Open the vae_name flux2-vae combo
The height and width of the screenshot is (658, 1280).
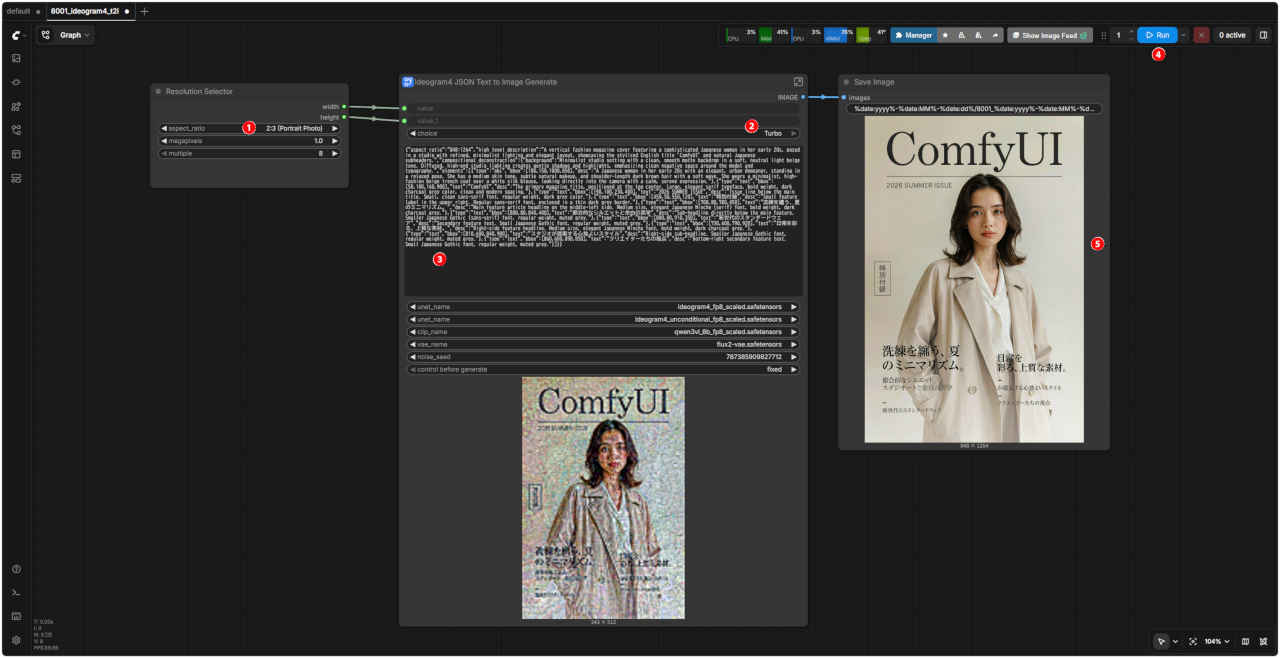(x=603, y=344)
